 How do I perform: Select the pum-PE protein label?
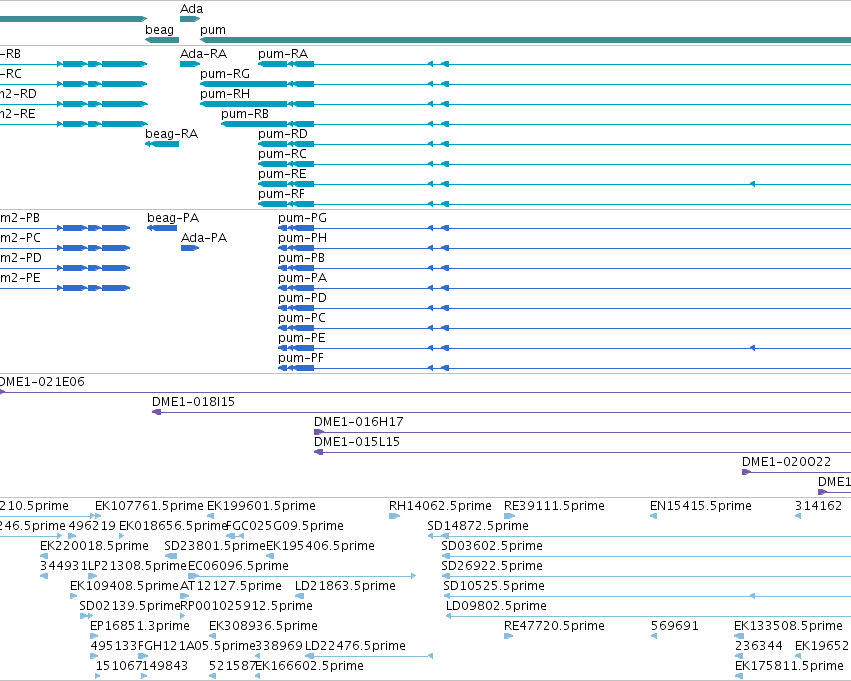[302, 339]
